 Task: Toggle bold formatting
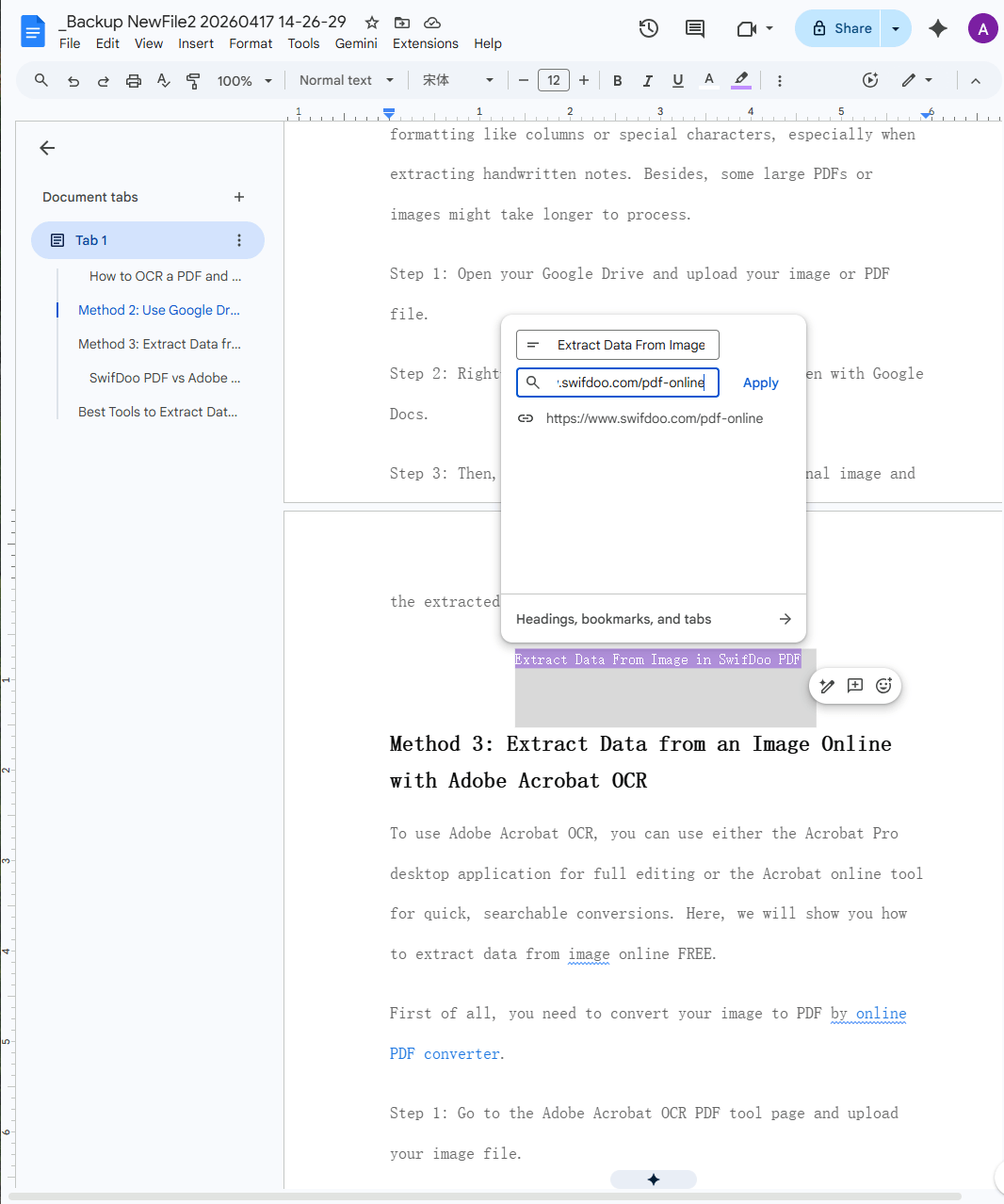click(x=617, y=80)
